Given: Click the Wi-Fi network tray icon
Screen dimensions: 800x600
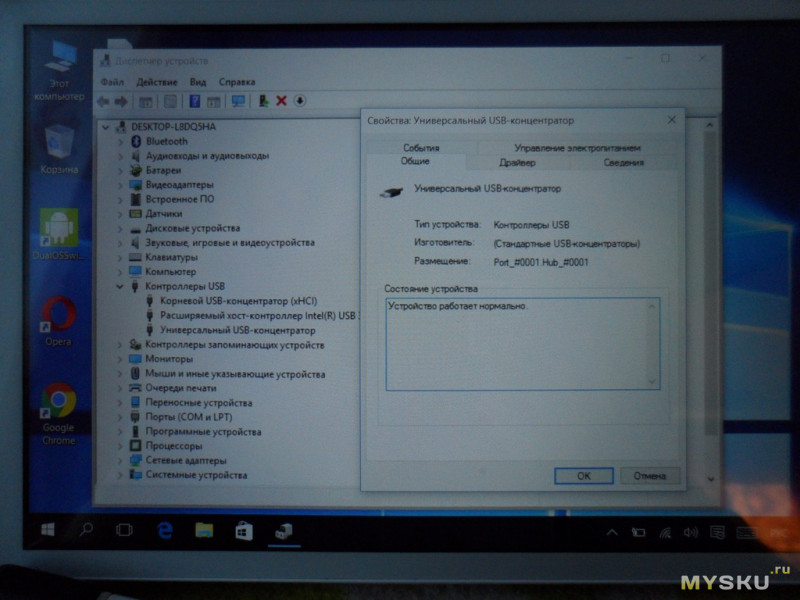Looking at the screenshot, I should coord(665,533).
